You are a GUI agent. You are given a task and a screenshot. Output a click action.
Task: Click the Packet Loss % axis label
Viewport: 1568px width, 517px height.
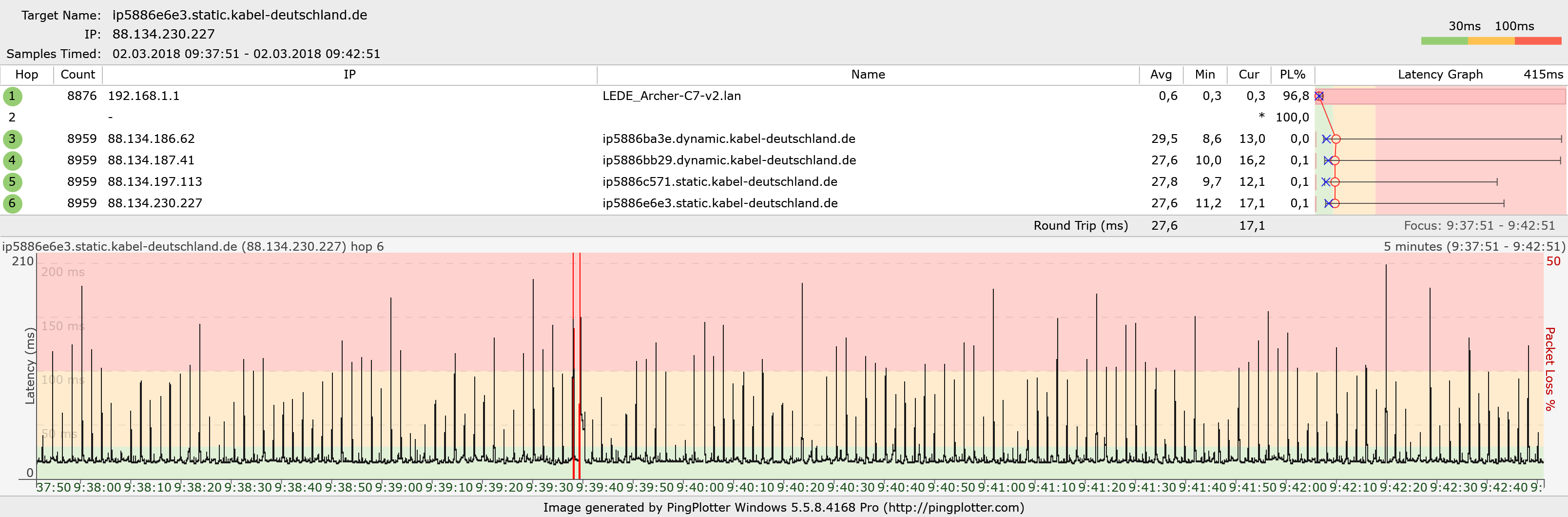[1550, 369]
